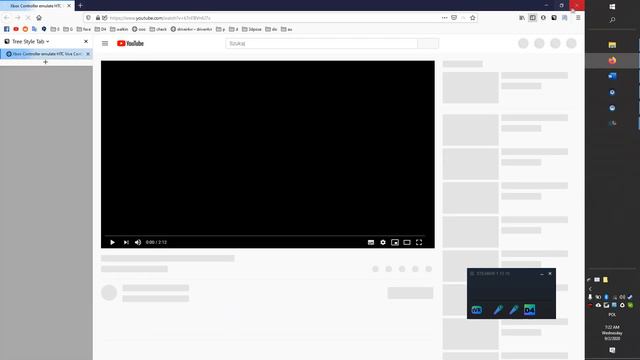Go to YouTube home via logo

[x=130, y=43]
